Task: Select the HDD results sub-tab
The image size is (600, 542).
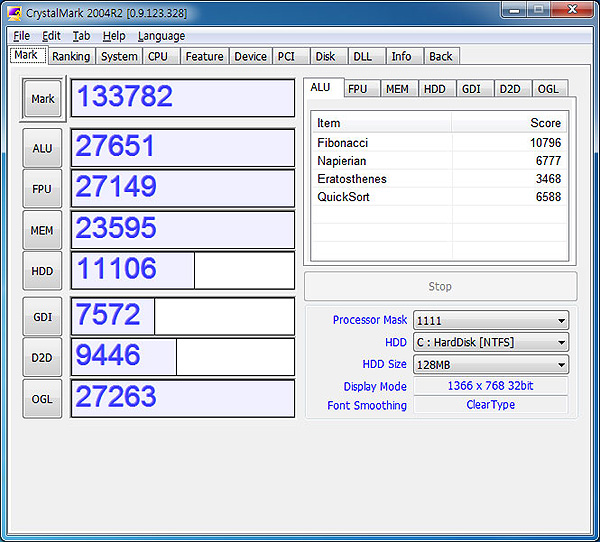Action: [437, 89]
